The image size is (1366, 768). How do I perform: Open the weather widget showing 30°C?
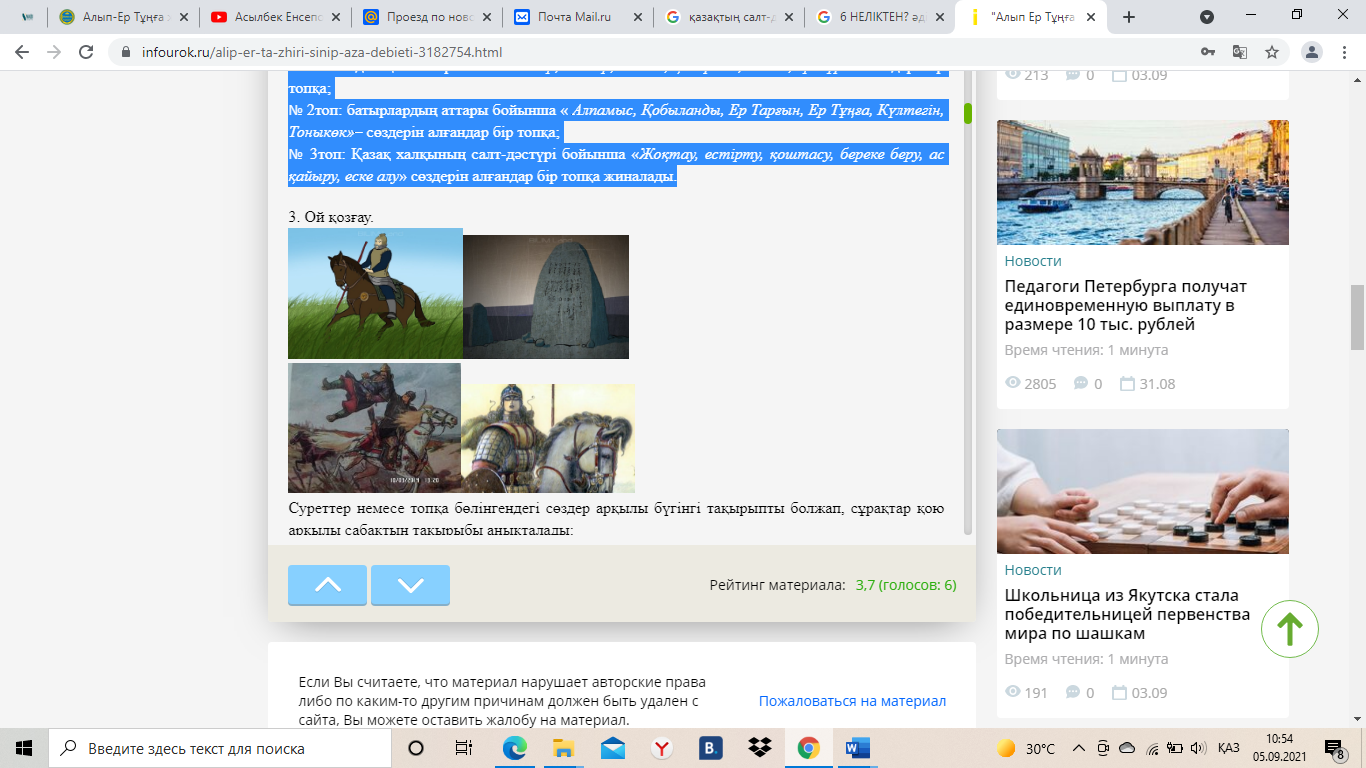pos(1025,748)
